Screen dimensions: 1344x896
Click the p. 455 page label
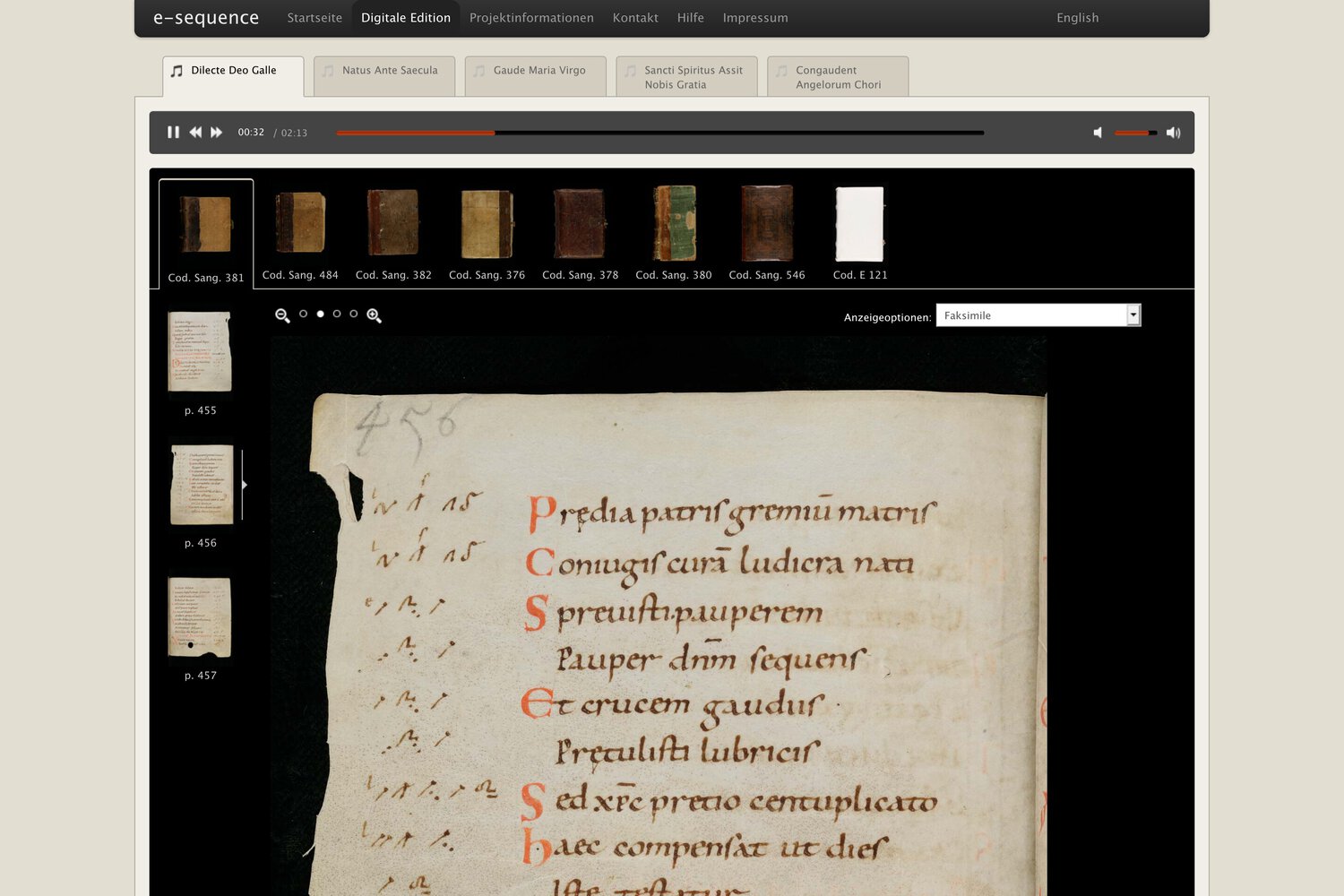[x=201, y=410]
